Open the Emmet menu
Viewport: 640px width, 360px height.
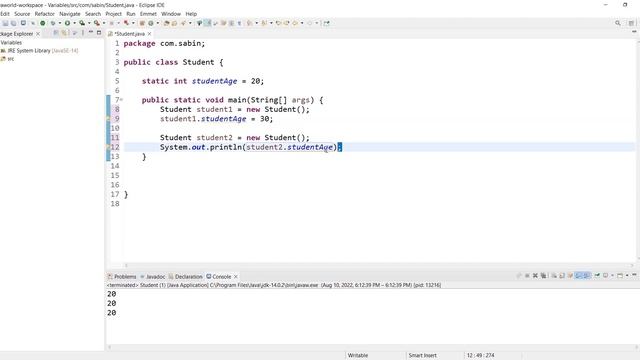[x=148, y=14]
